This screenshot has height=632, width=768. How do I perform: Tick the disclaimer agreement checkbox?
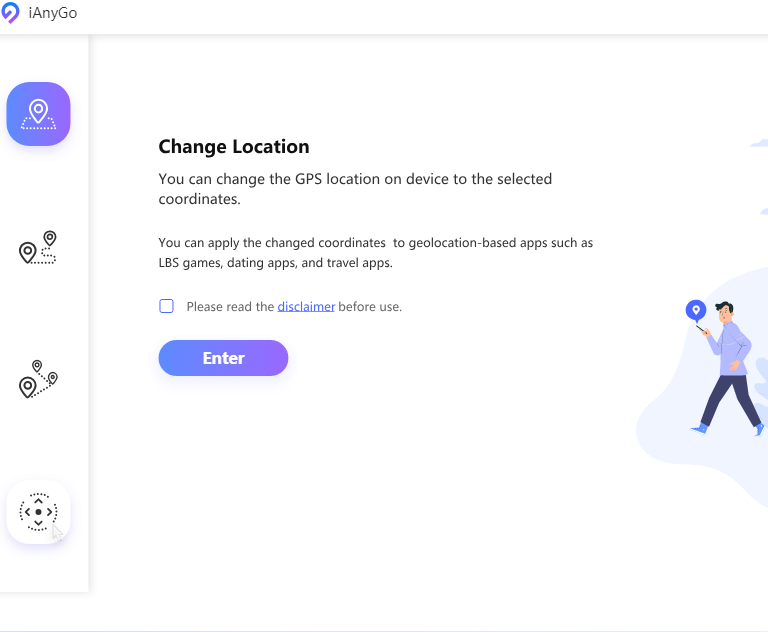167,306
